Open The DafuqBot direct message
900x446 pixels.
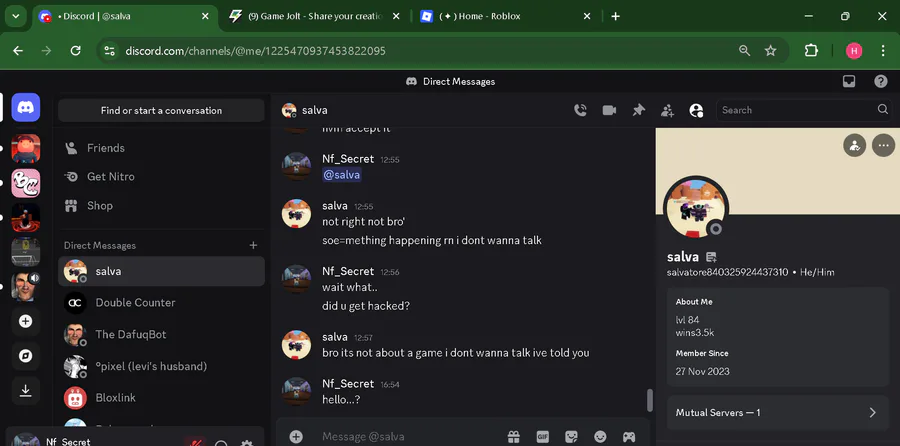(161, 334)
